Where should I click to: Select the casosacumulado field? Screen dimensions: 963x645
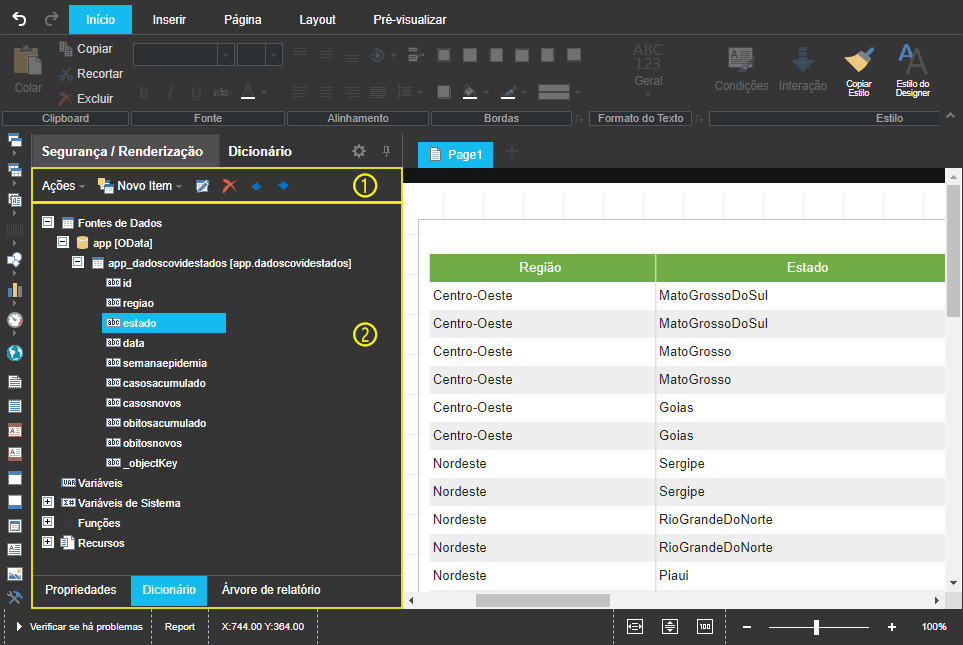point(157,383)
